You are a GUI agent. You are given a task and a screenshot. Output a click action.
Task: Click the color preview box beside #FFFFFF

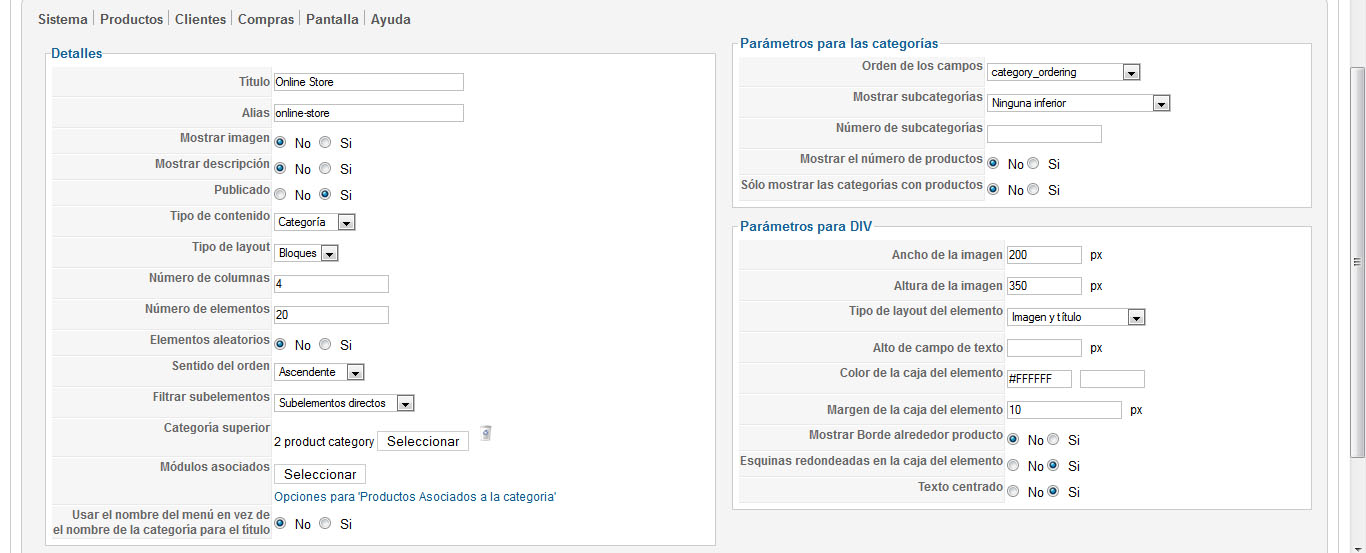click(x=1112, y=379)
